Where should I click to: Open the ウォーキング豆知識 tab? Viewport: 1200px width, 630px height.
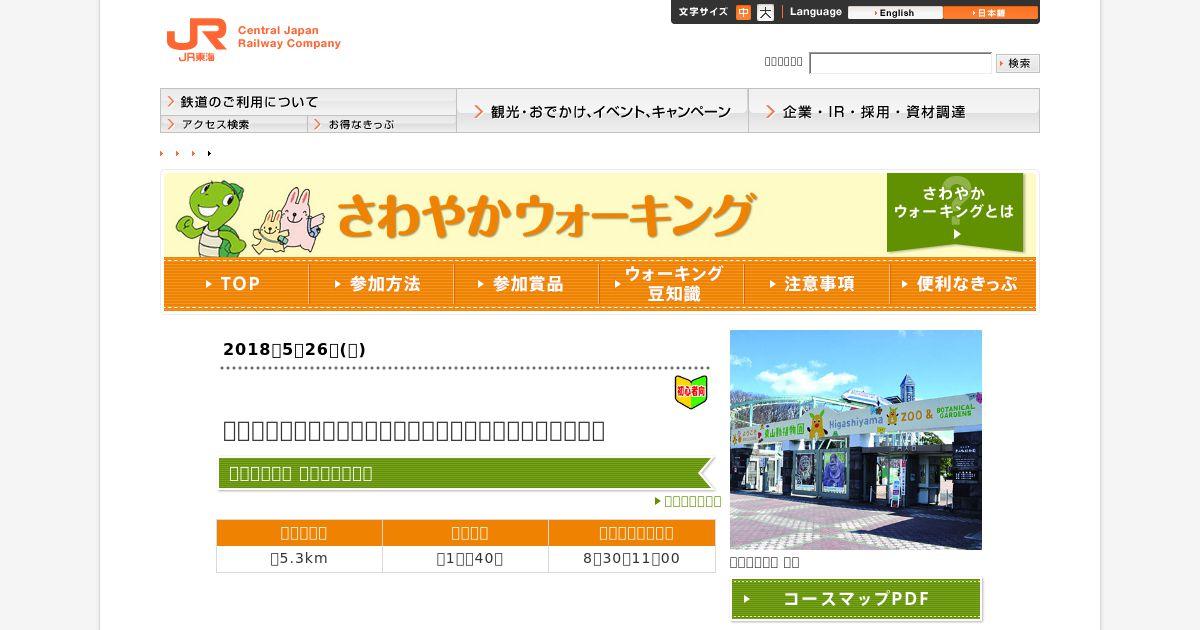pos(671,284)
